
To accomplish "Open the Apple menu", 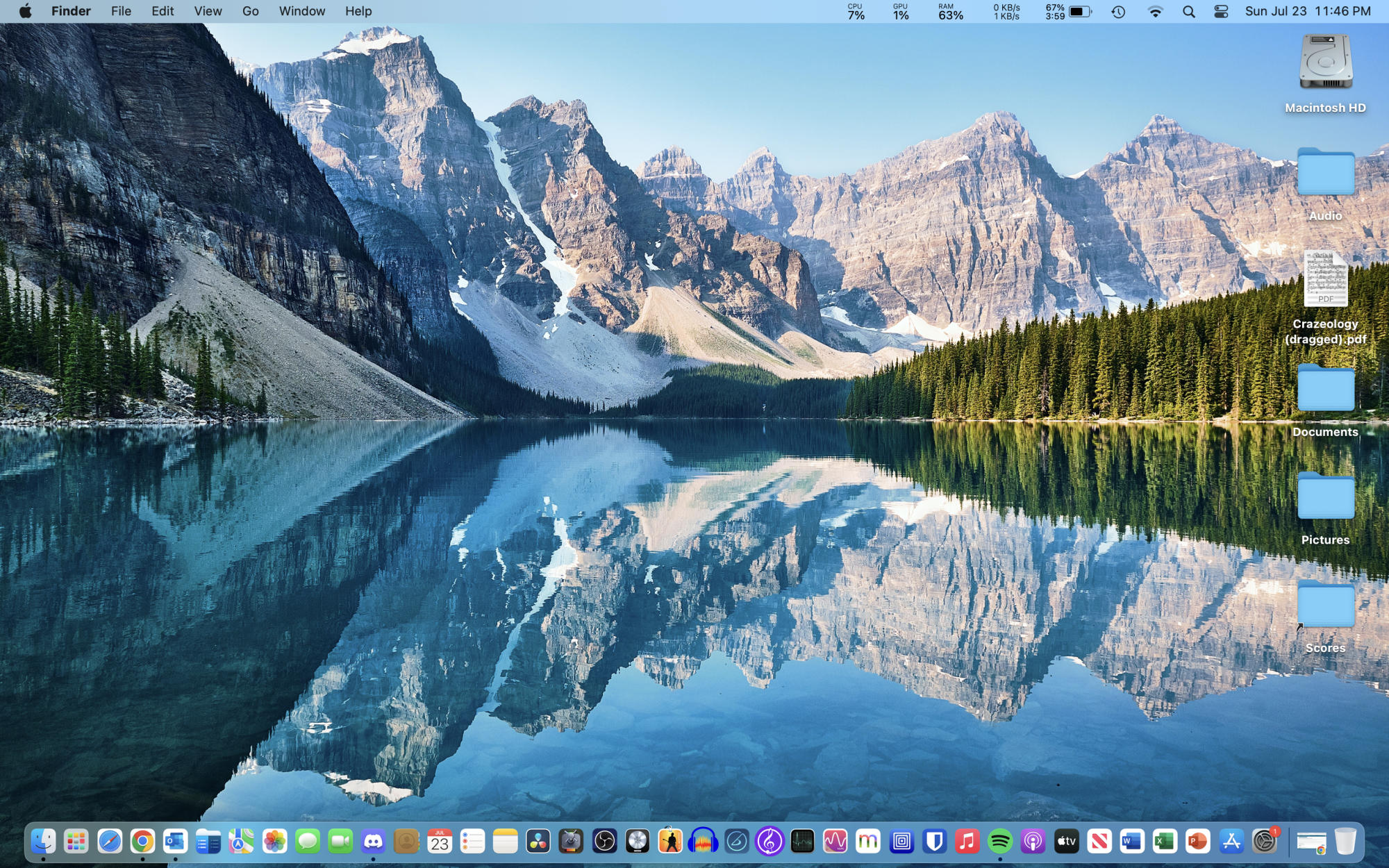I will (26, 11).
